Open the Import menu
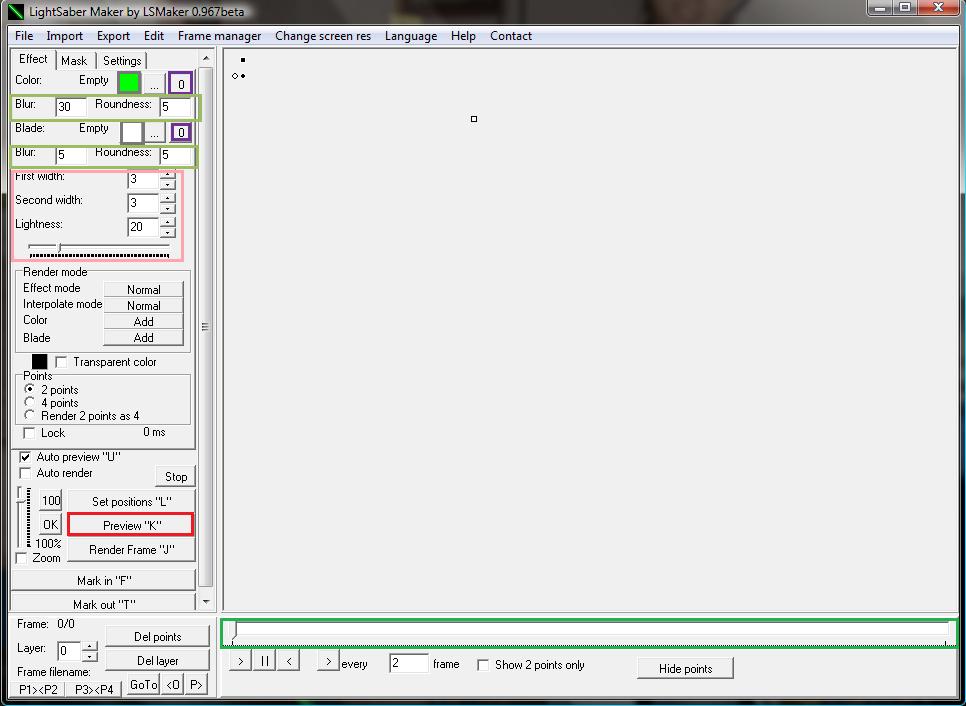Screen dimensions: 966x706 tap(64, 36)
